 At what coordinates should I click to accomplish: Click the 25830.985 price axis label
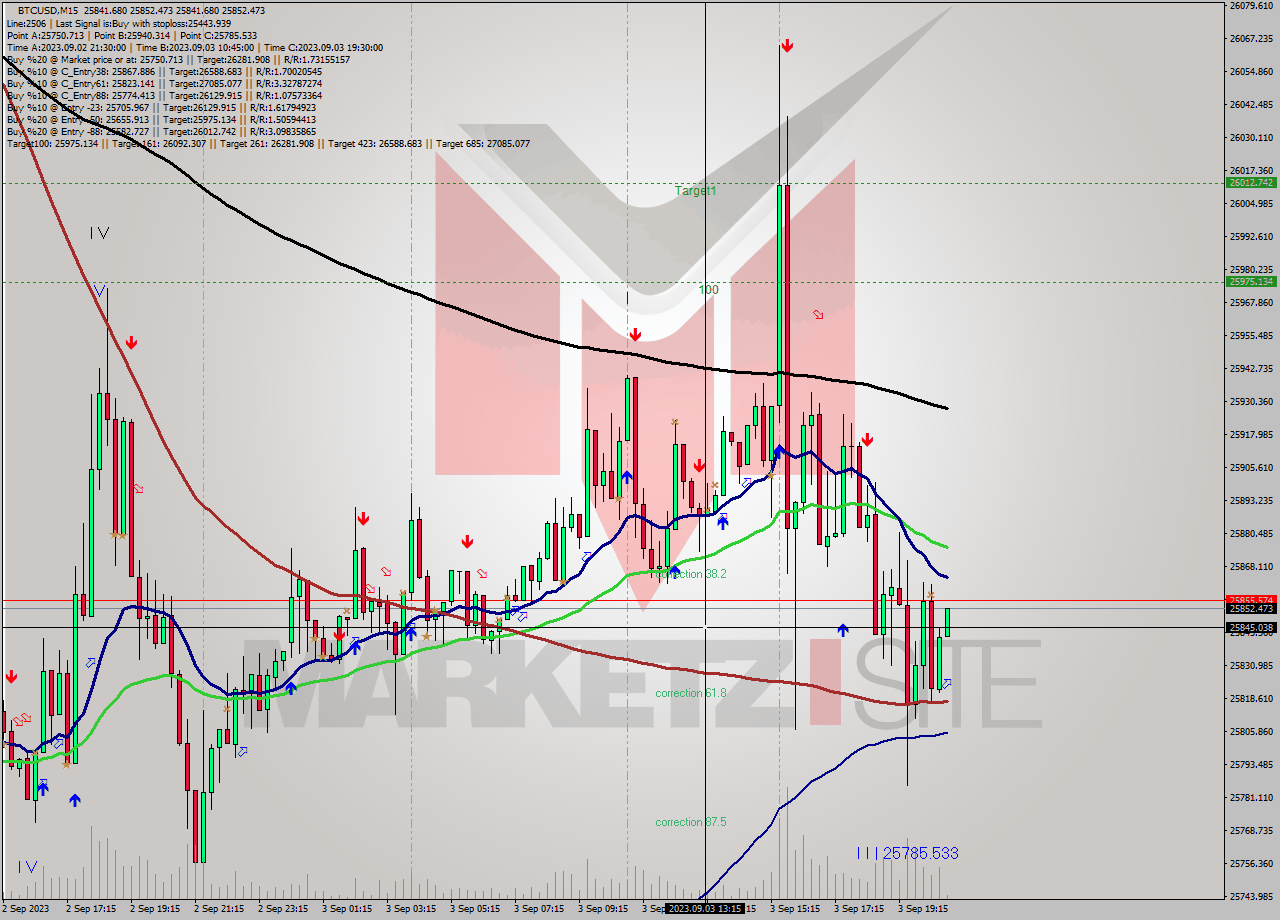(x=1251, y=666)
